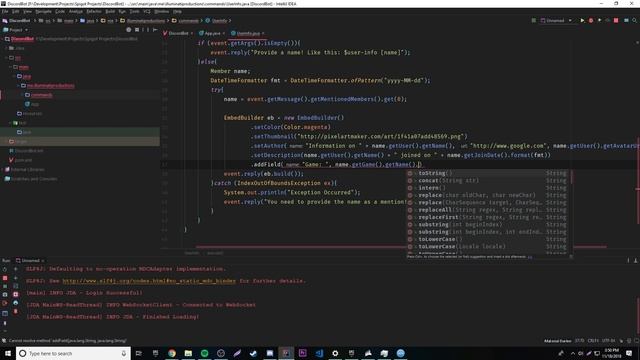Click the taskbar clock showing date and time
640x360 pixels.
[x=611, y=353]
